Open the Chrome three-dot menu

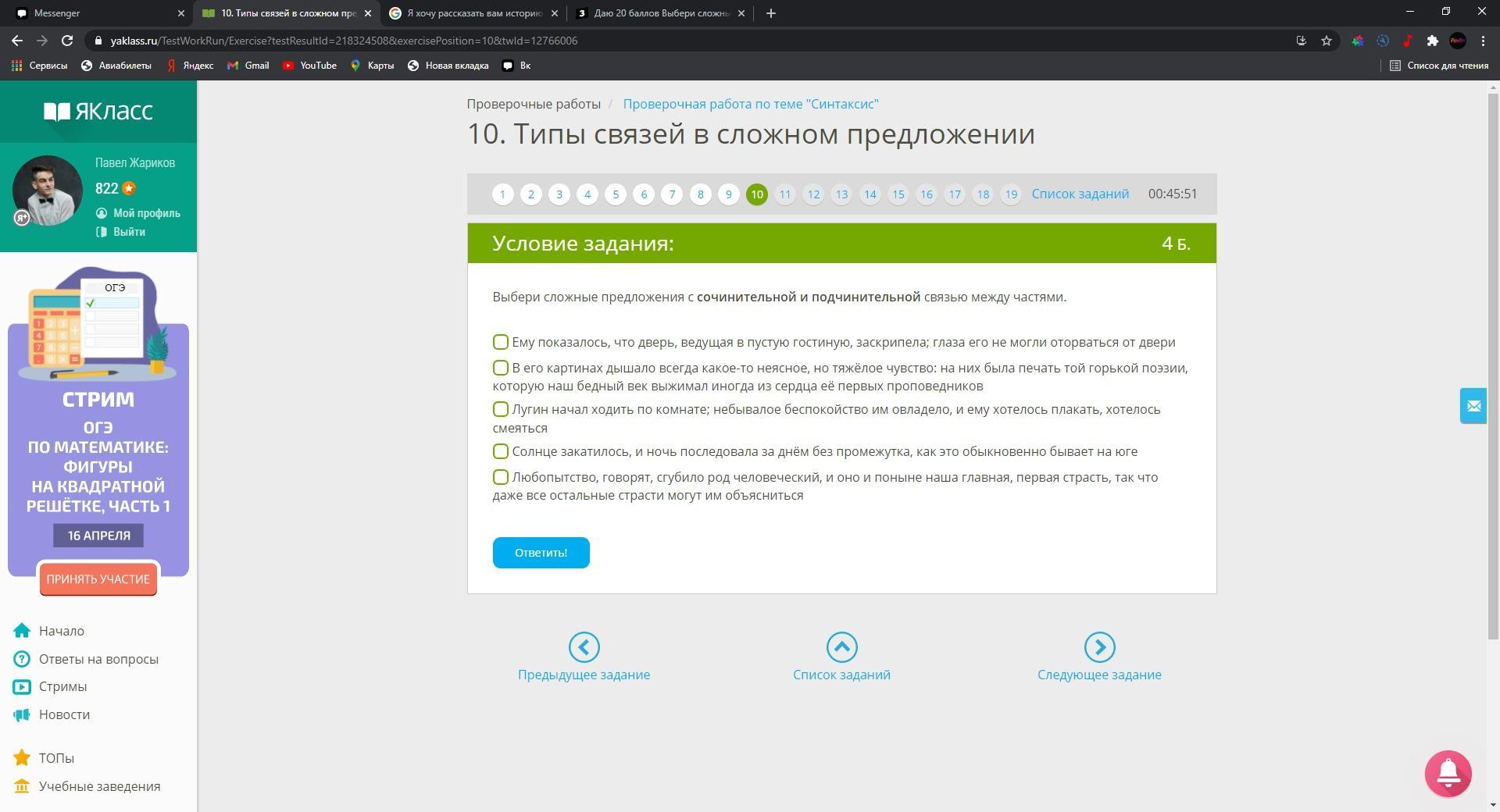[x=1483, y=41]
